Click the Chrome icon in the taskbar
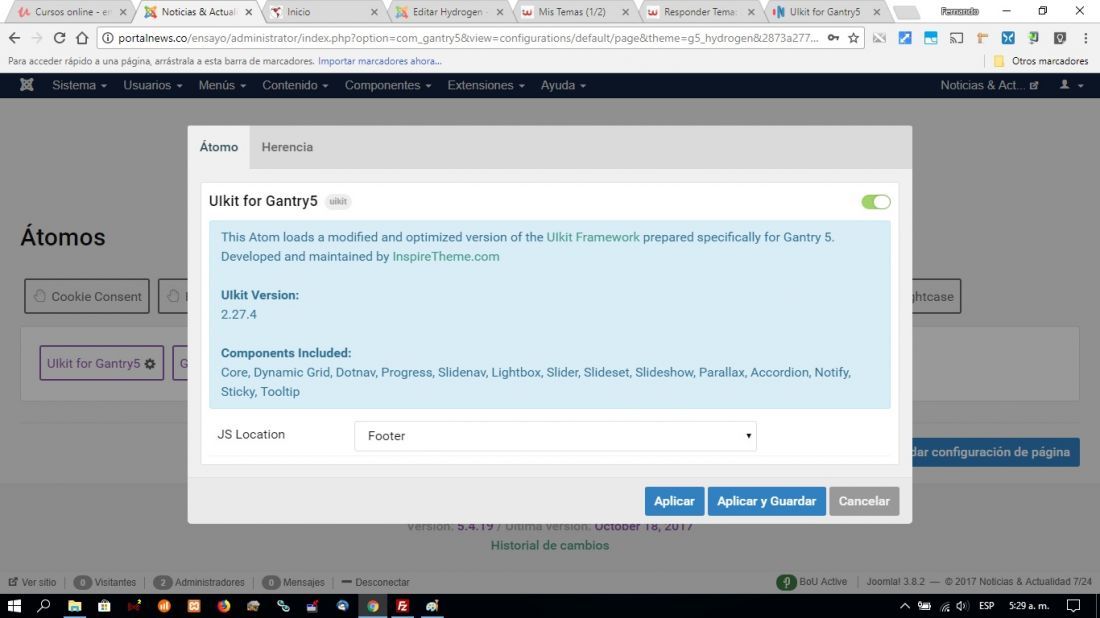The height and width of the screenshot is (618, 1100). [x=373, y=605]
